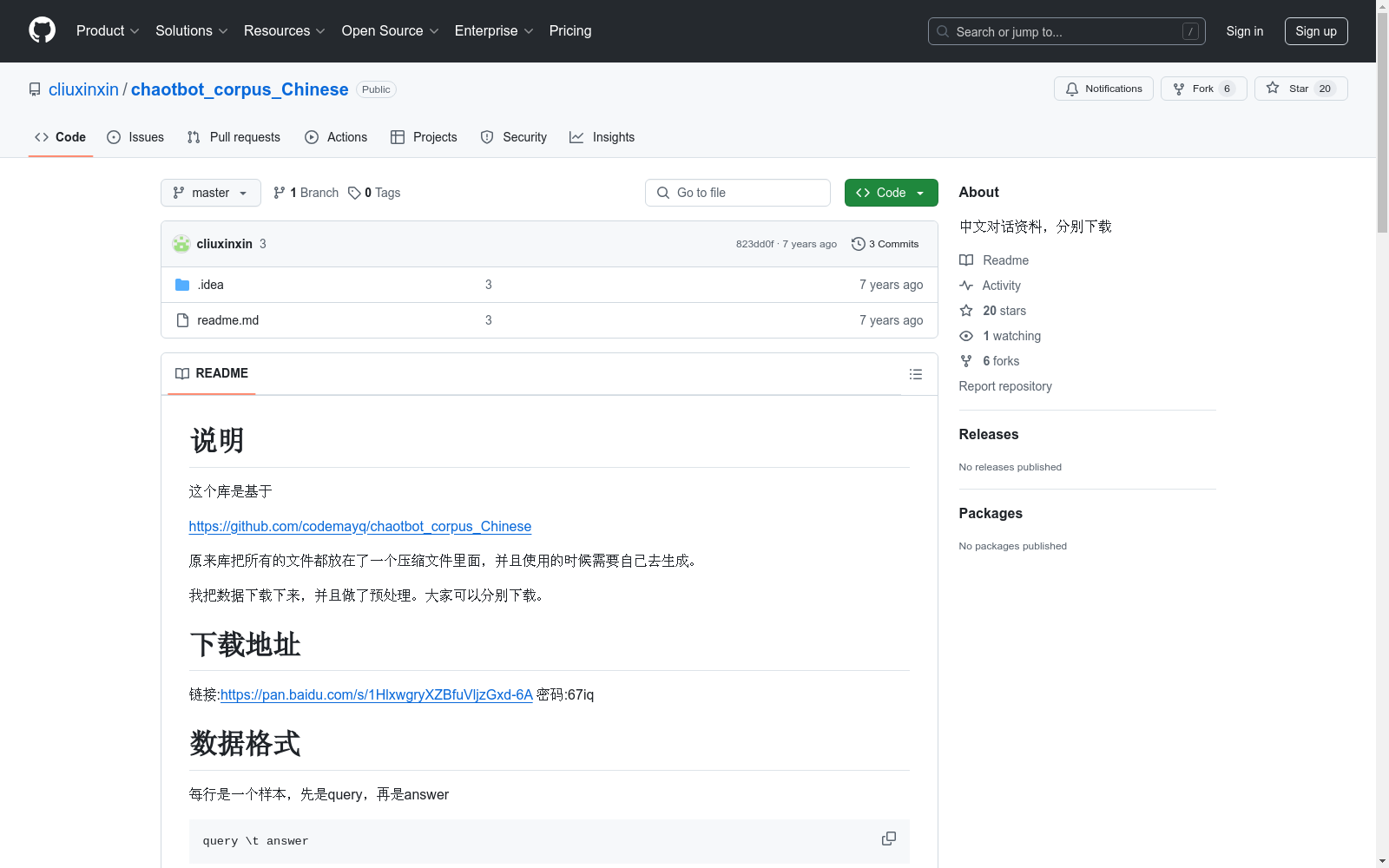The width and height of the screenshot is (1389, 868).
Task: Open the green Code dropdown button
Action: click(891, 193)
